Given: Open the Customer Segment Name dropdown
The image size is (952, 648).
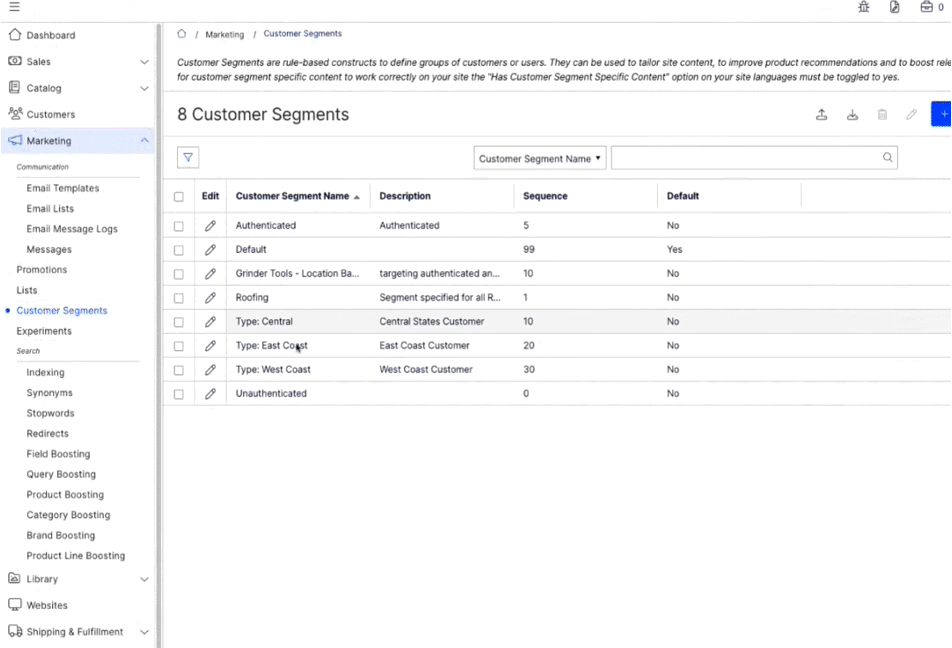Looking at the screenshot, I should click(540, 158).
